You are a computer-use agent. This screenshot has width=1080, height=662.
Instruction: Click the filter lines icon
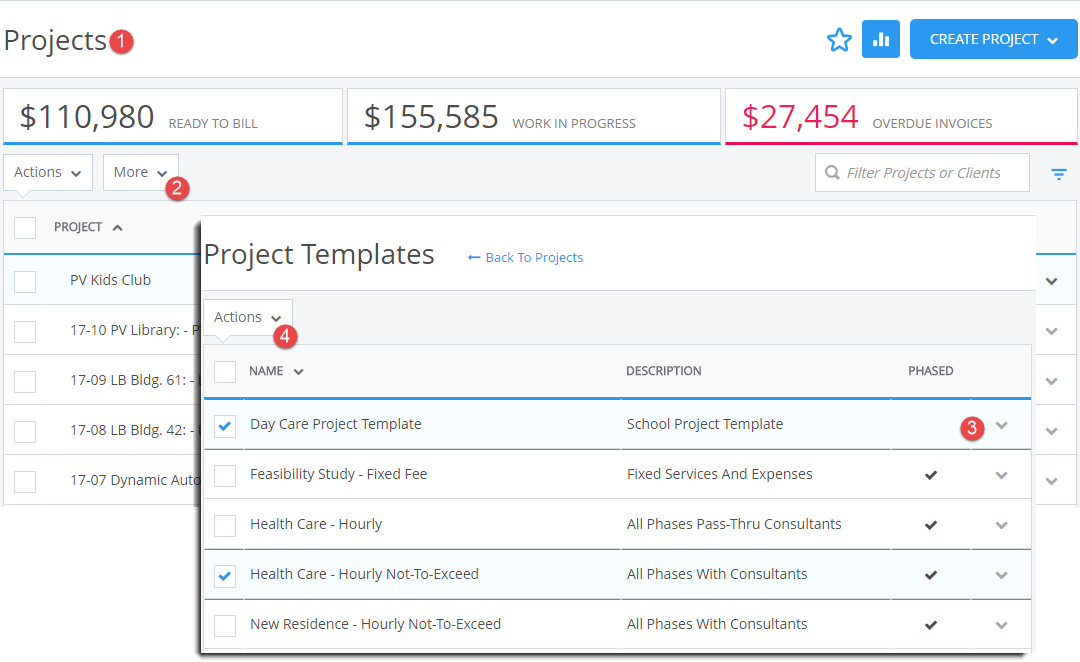1059,174
